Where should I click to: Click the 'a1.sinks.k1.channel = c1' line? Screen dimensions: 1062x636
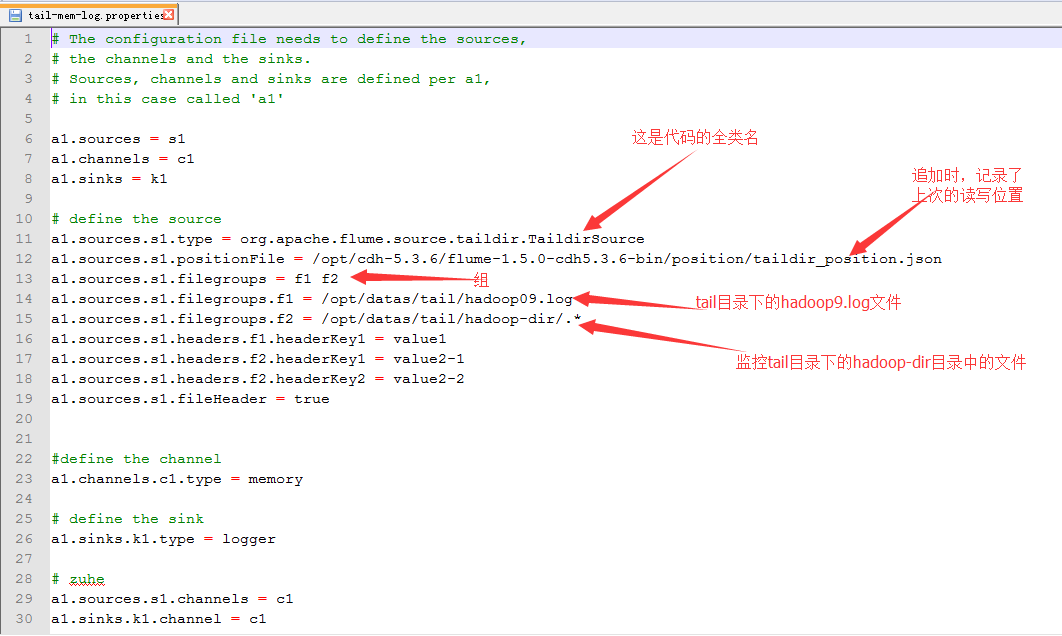[x=158, y=619]
